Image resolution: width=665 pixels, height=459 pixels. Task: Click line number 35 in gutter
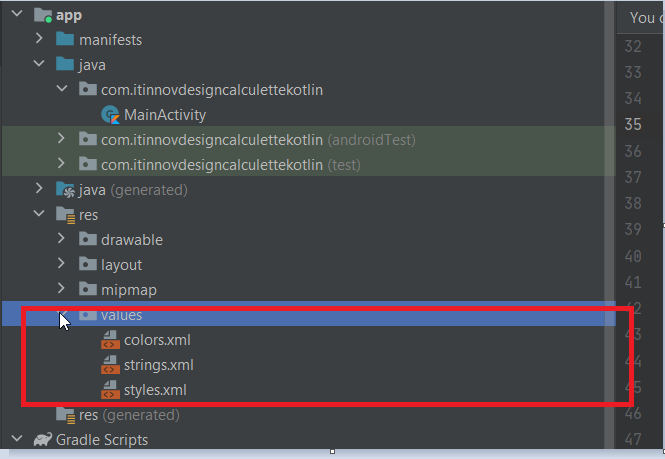pos(633,124)
